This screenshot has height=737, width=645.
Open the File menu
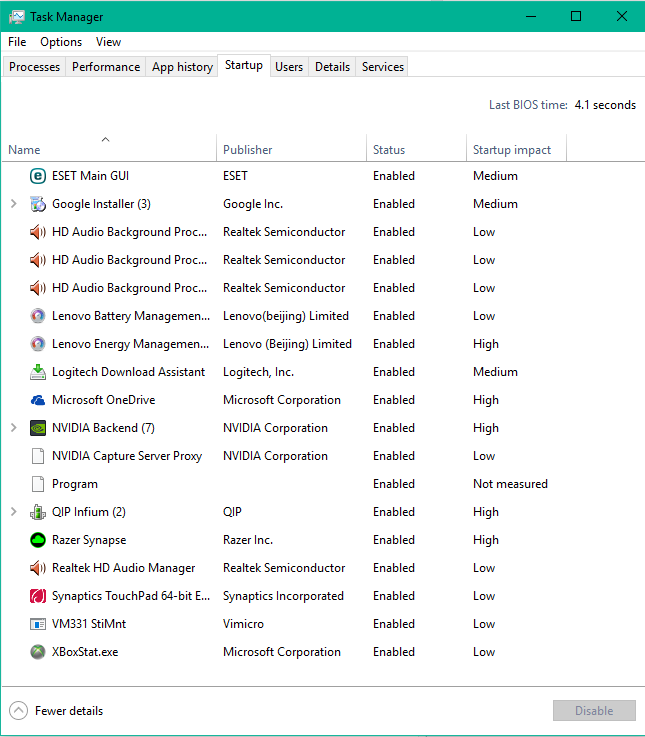(17, 42)
